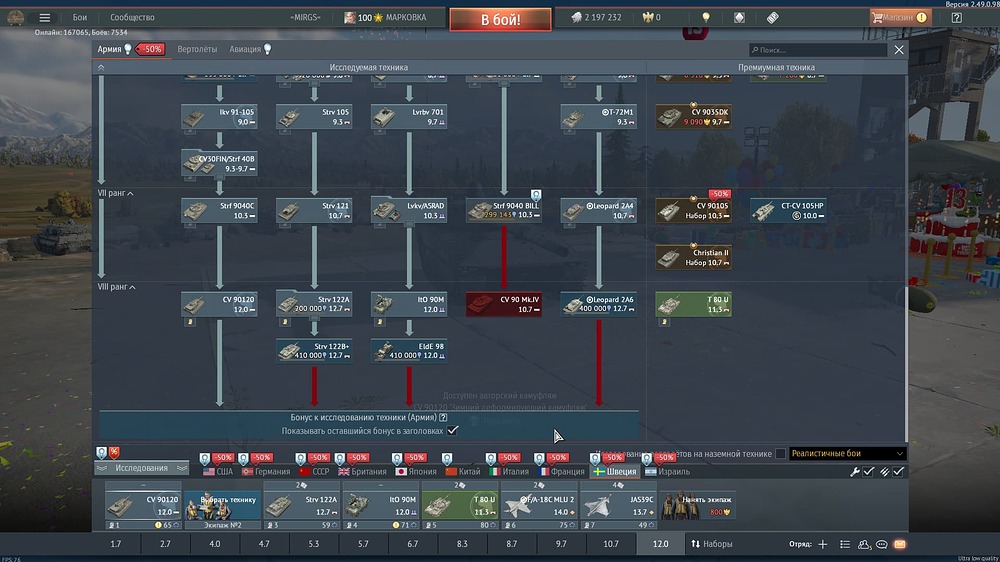Open the hamburger main menu

pyautogui.click(x=44, y=18)
